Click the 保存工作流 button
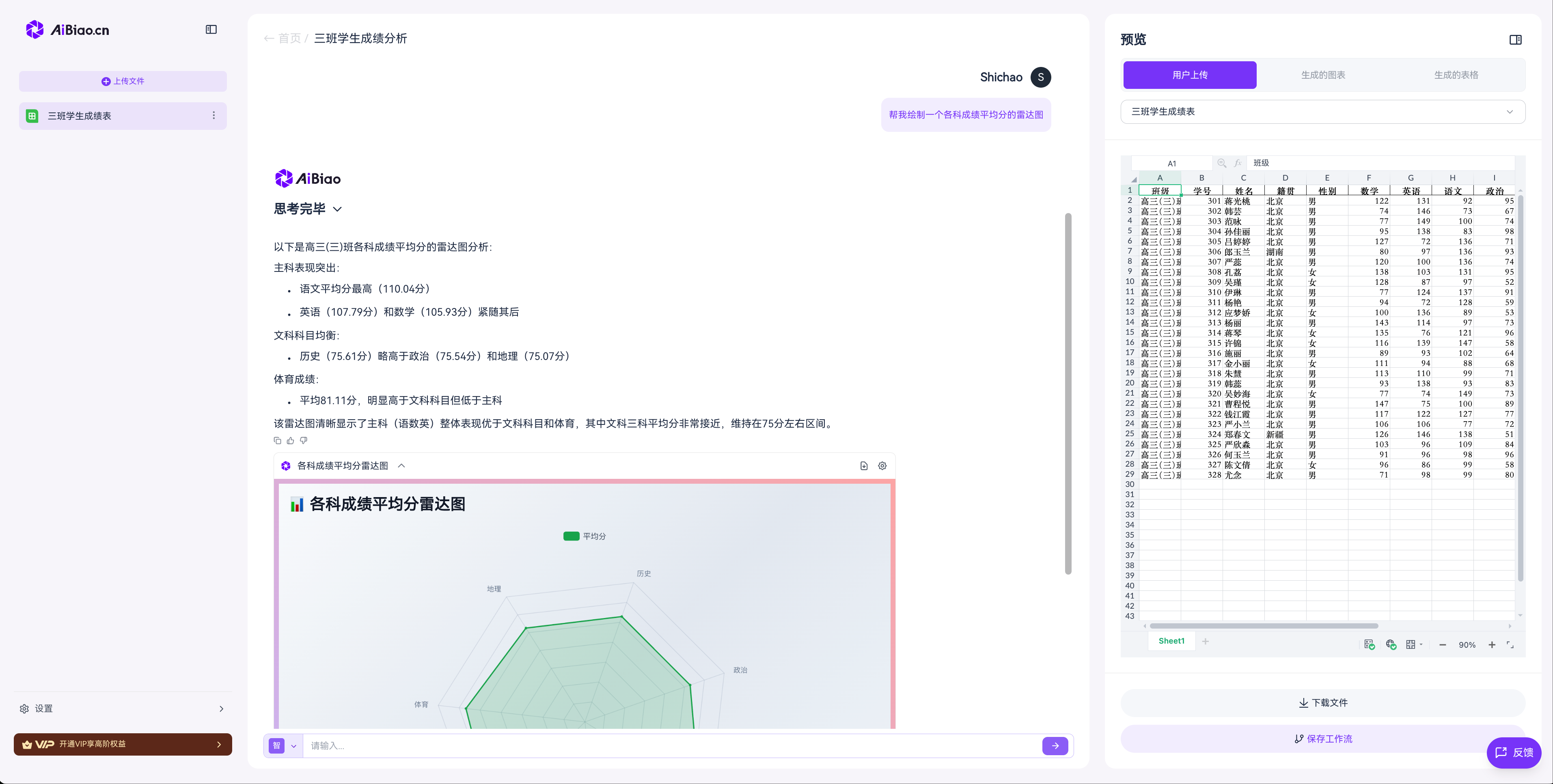This screenshot has height=784, width=1553. [1323, 739]
